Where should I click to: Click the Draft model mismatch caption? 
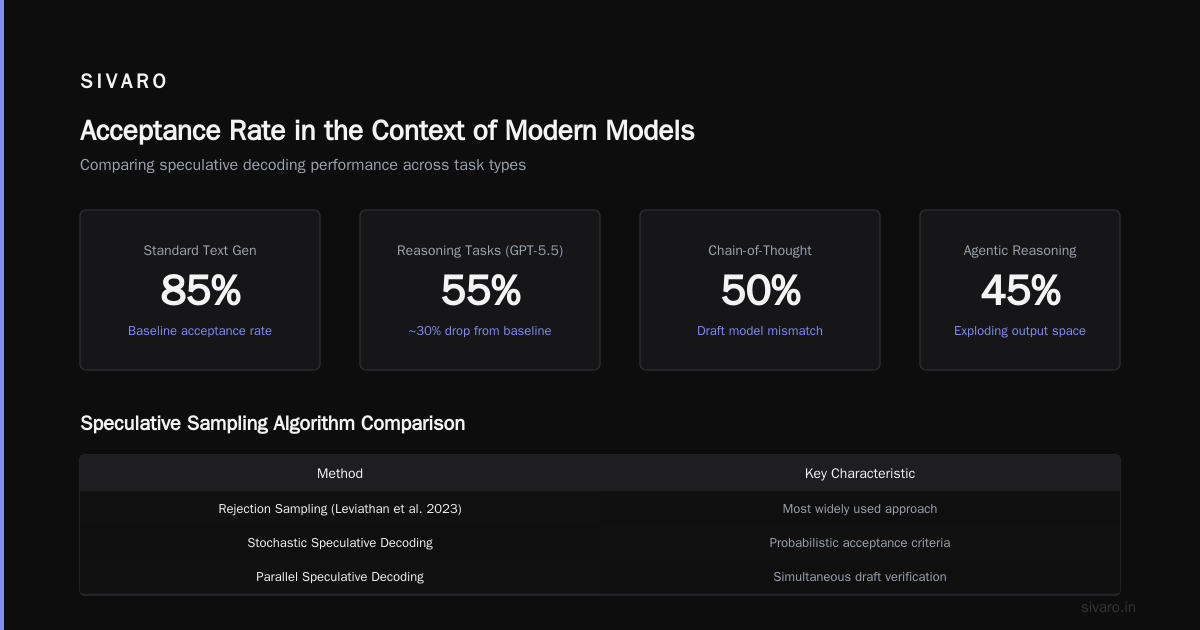[760, 331]
